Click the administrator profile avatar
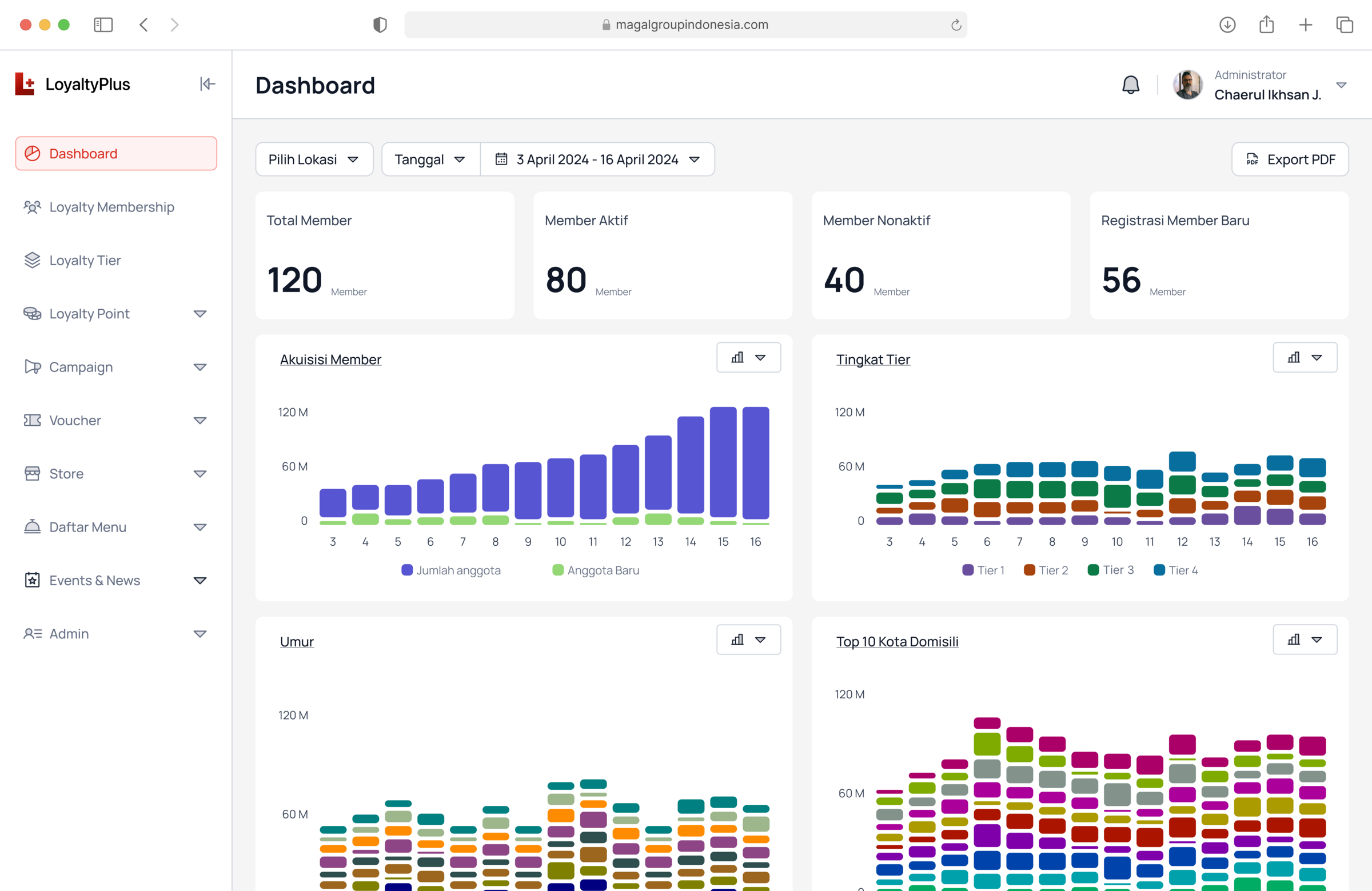This screenshot has width=1372, height=891. pyautogui.click(x=1187, y=85)
